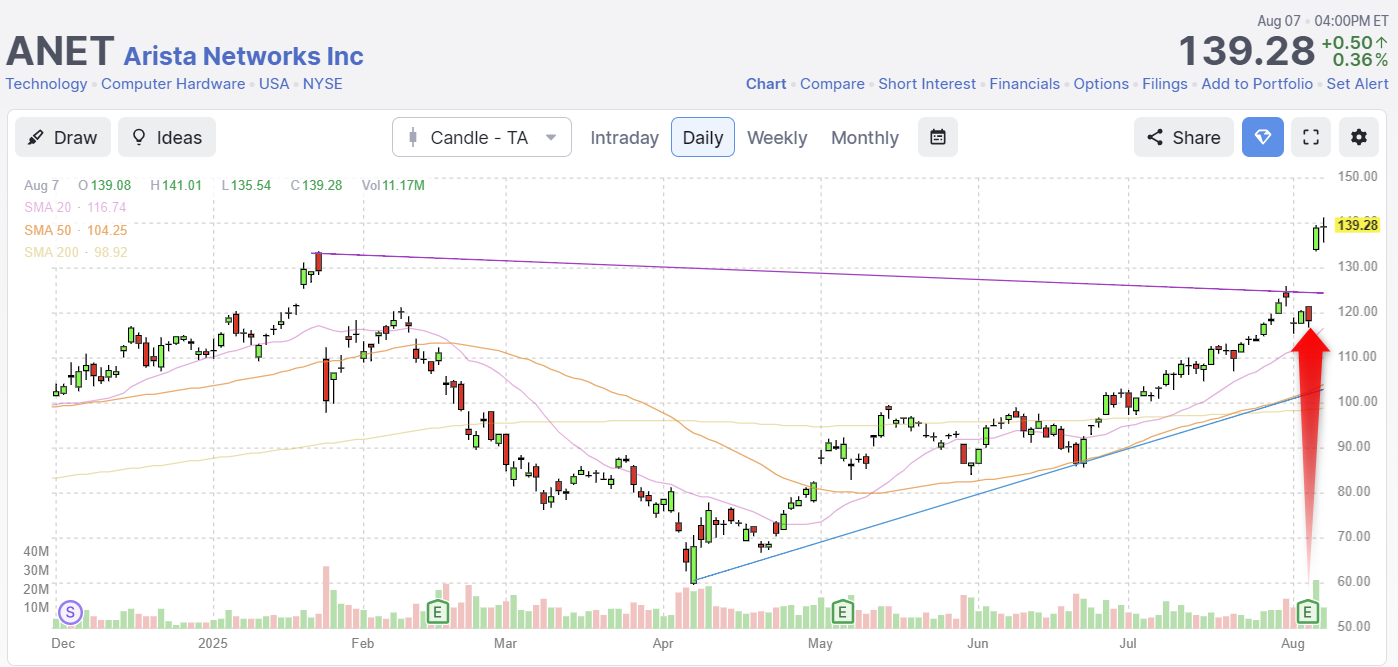
Task: Open the Computer Hardware industry link
Action: tap(173, 84)
